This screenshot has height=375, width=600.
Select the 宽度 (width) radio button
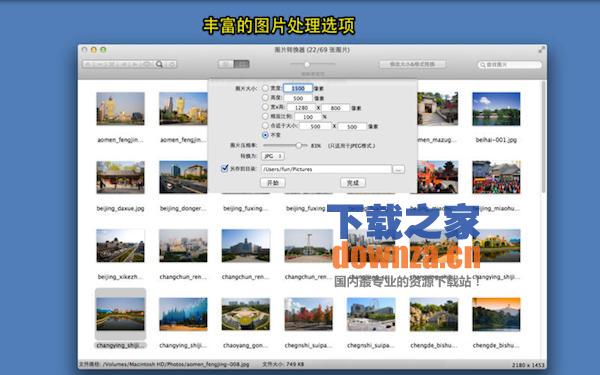click(265, 88)
